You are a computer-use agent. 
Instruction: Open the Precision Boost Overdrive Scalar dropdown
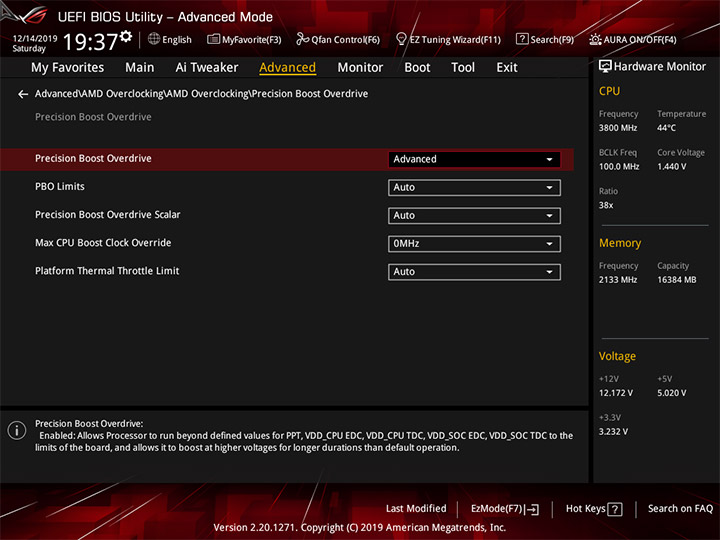(x=474, y=215)
